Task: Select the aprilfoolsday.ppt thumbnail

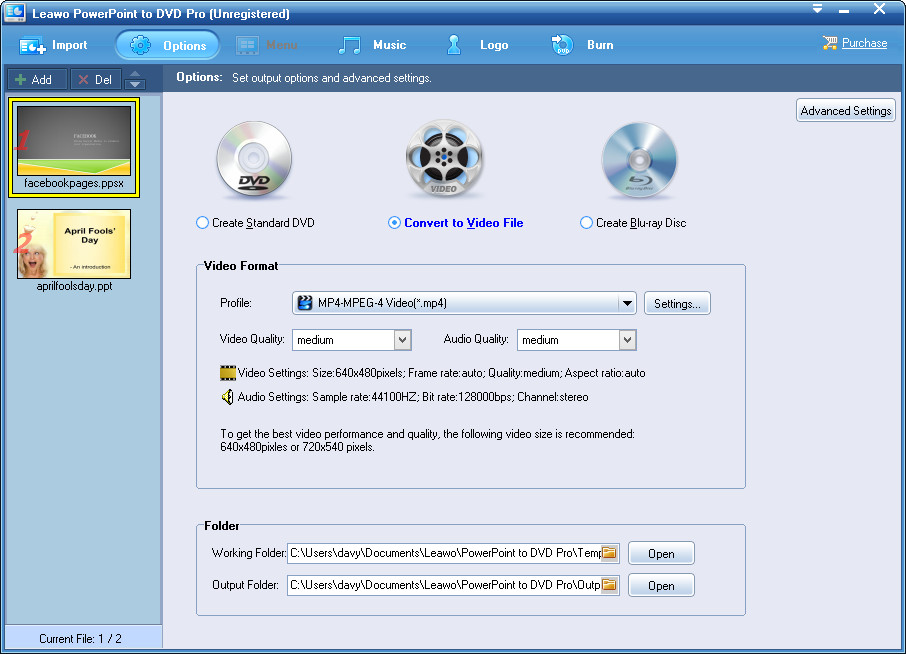Action: 74,244
